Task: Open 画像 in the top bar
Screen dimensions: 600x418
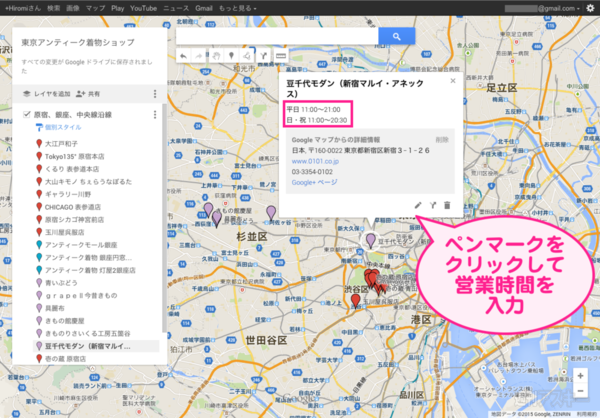Action: pyautogui.click(x=73, y=8)
